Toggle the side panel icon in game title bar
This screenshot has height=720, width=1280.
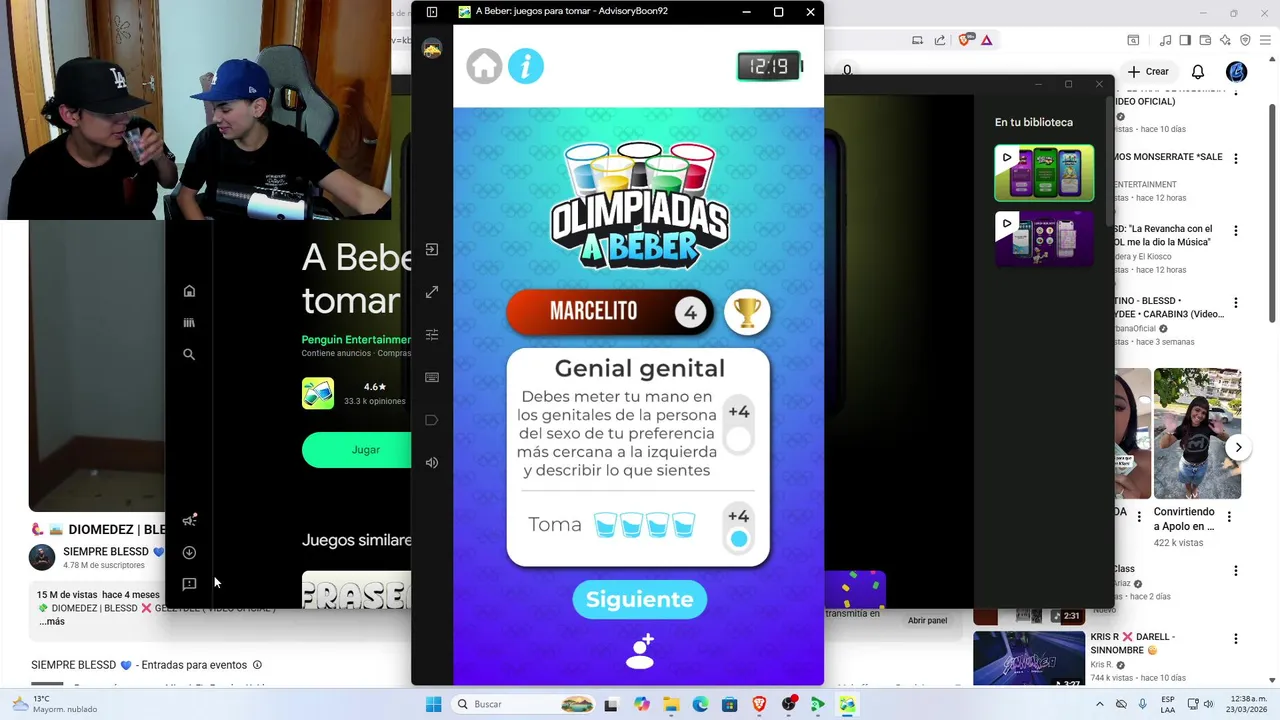tap(432, 12)
